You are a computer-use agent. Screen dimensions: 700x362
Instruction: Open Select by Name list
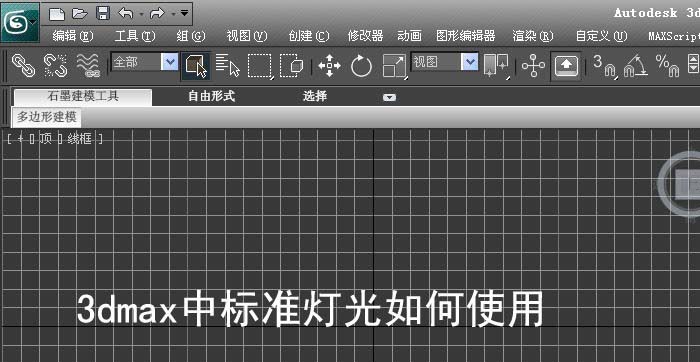(228, 66)
